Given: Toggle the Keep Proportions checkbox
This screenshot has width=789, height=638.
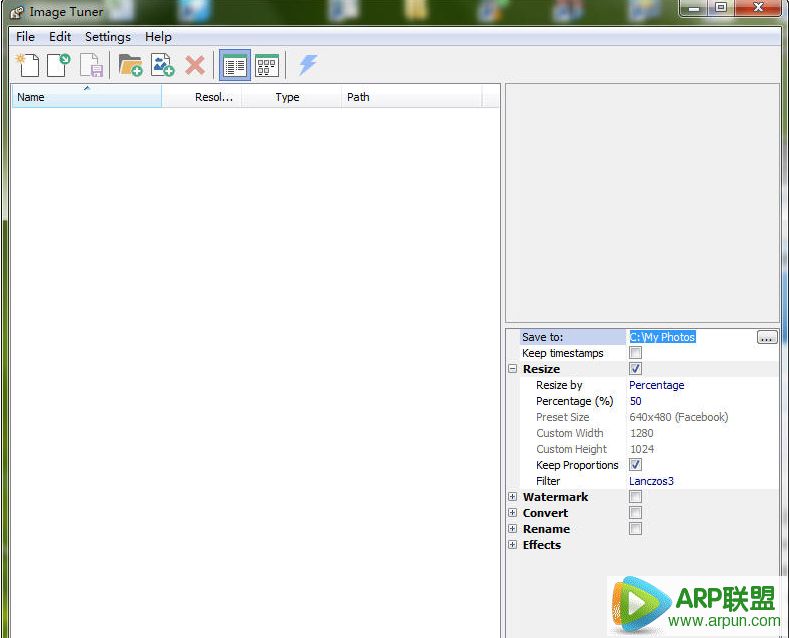Looking at the screenshot, I should point(636,464).
